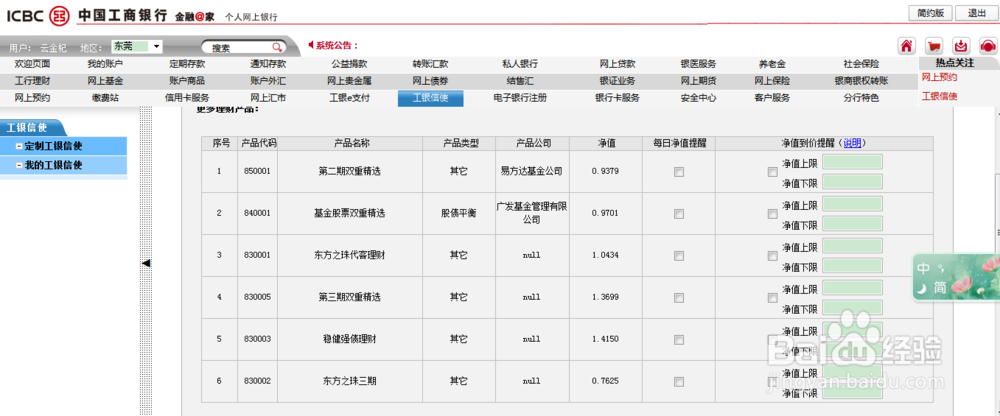This screenshot has width=1000, height=416.
Task: Click the 产品名称 column header
Action: (351, 143)
